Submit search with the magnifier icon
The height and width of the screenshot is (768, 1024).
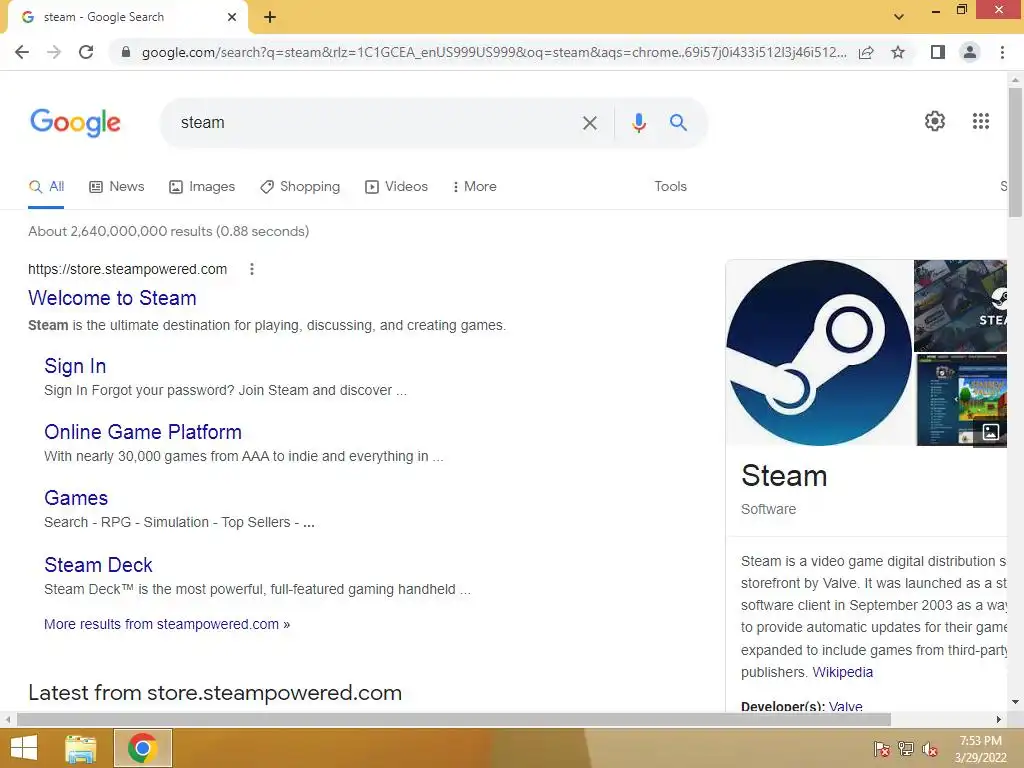click(x=678, y=123)
